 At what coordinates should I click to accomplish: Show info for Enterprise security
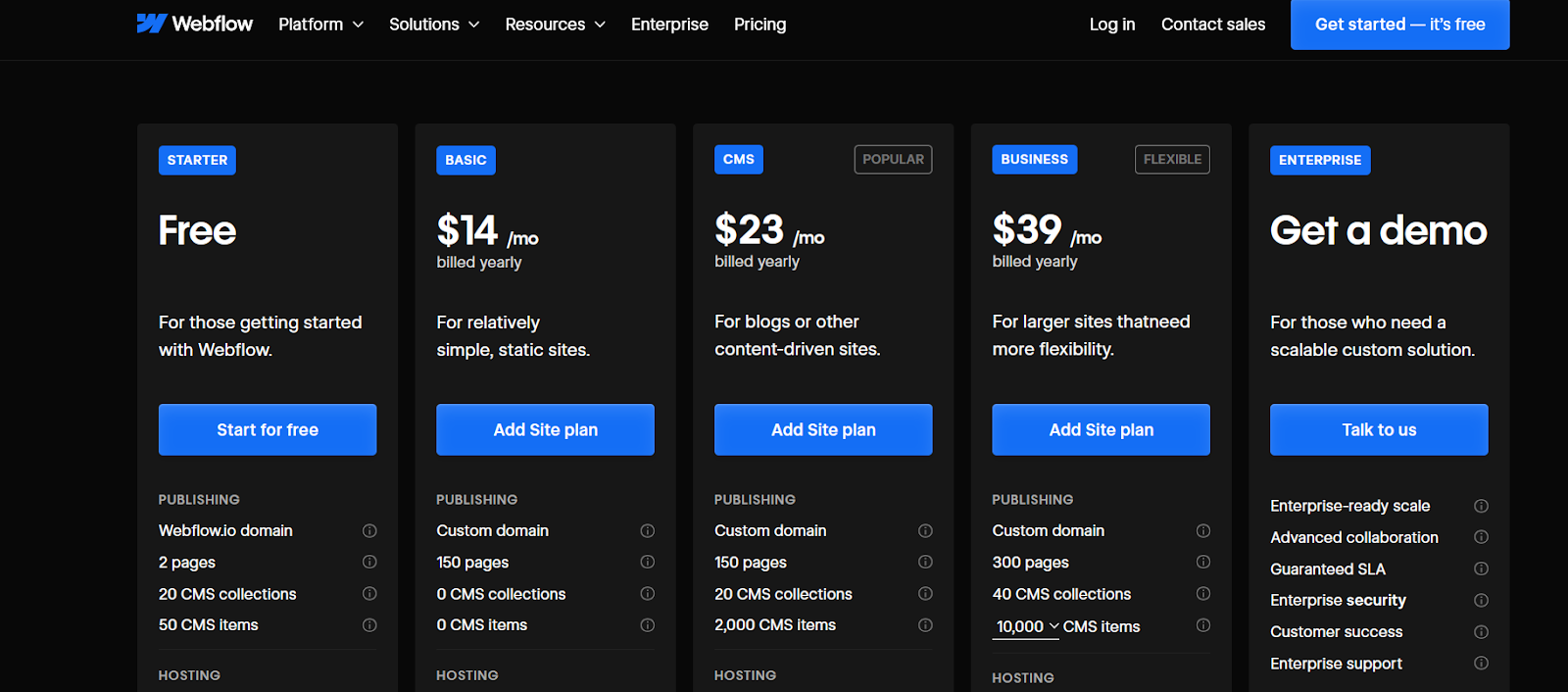coord(1482,600)
